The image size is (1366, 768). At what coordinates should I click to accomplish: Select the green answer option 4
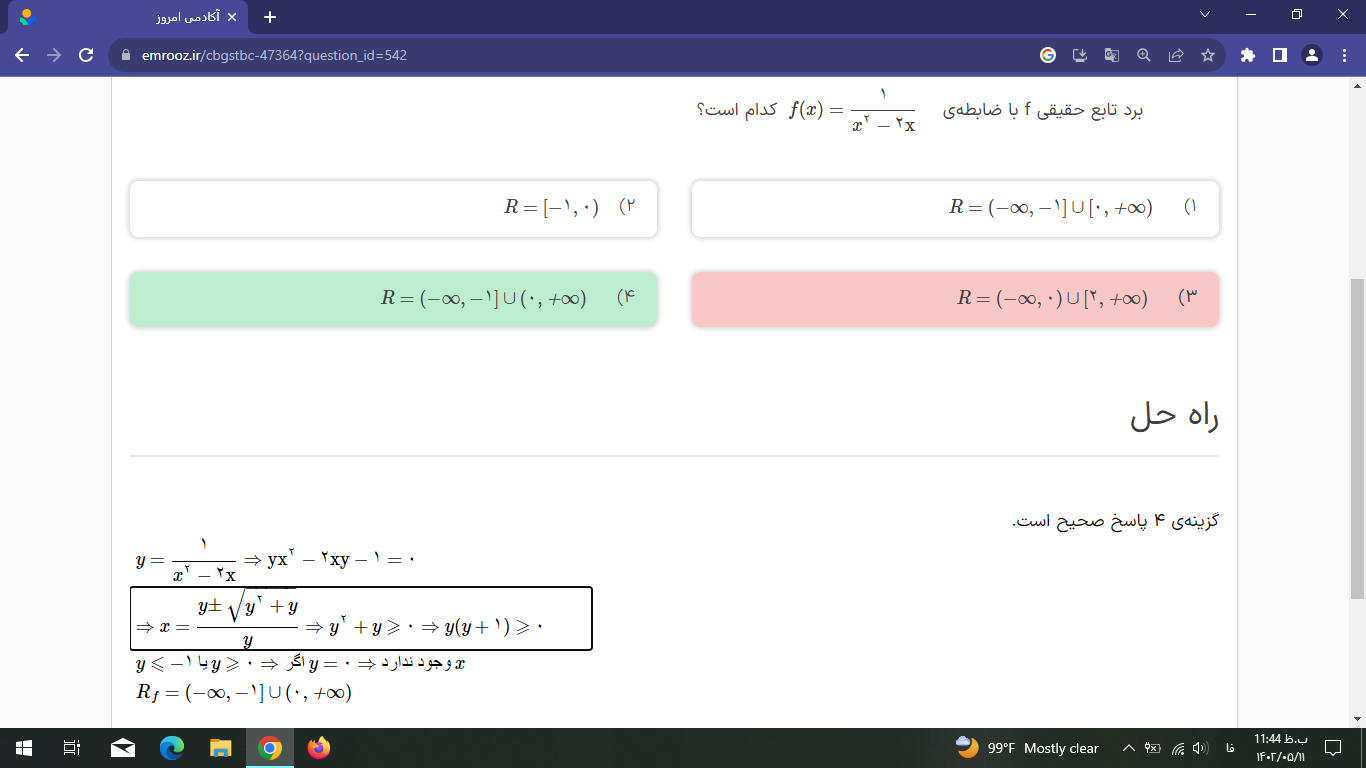[393, 299]
